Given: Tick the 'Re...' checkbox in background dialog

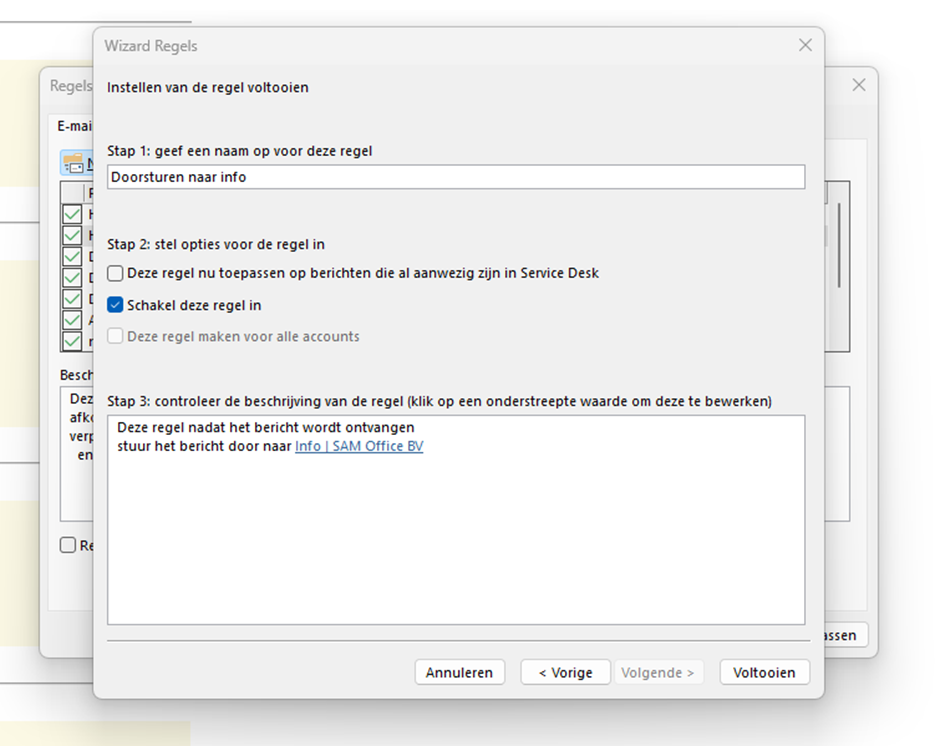Looking at the screenshot, I should point(68,545).
